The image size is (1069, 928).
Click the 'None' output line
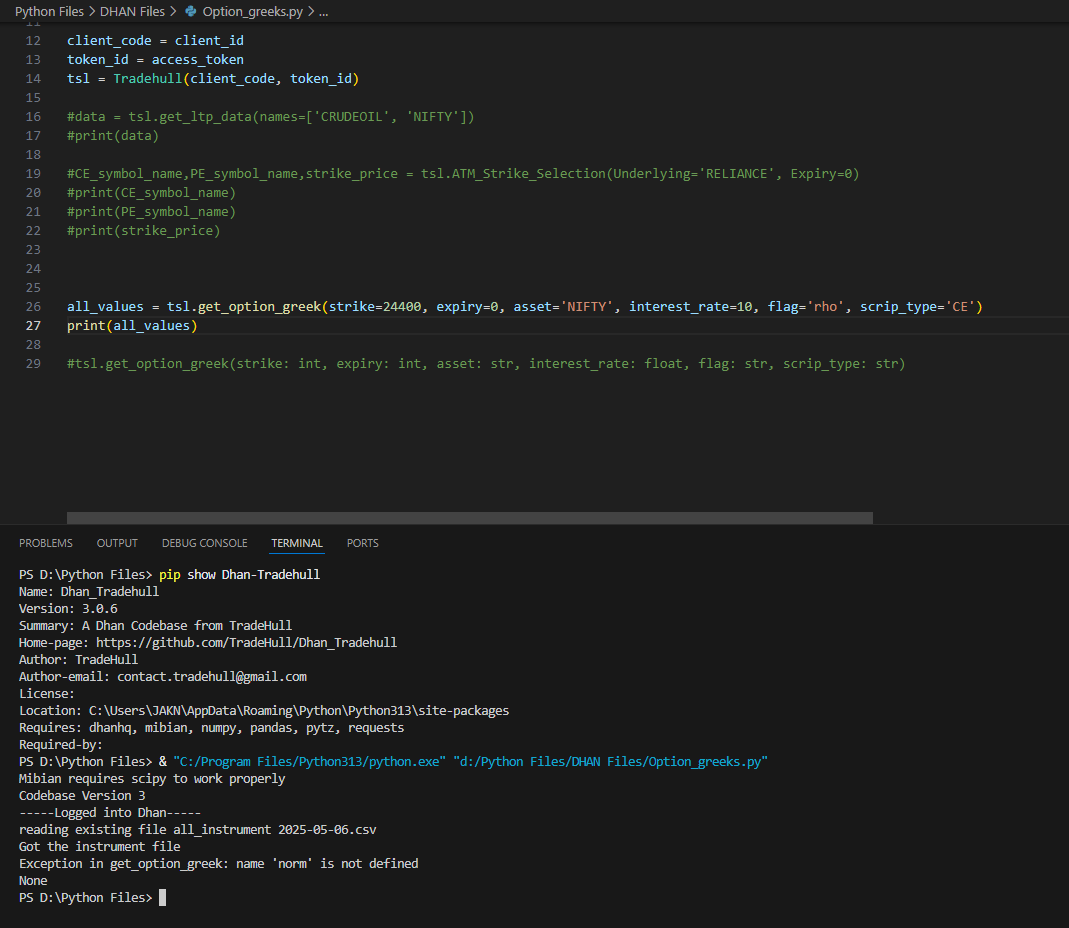(33, 880)
